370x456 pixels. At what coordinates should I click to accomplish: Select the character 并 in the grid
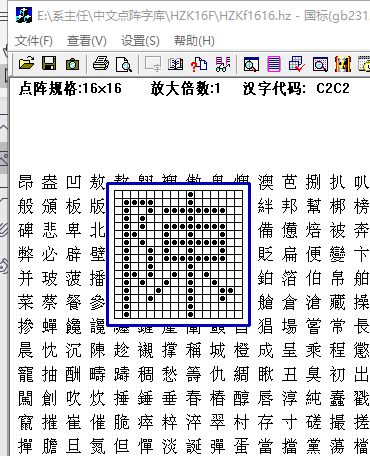coord(26,278)
